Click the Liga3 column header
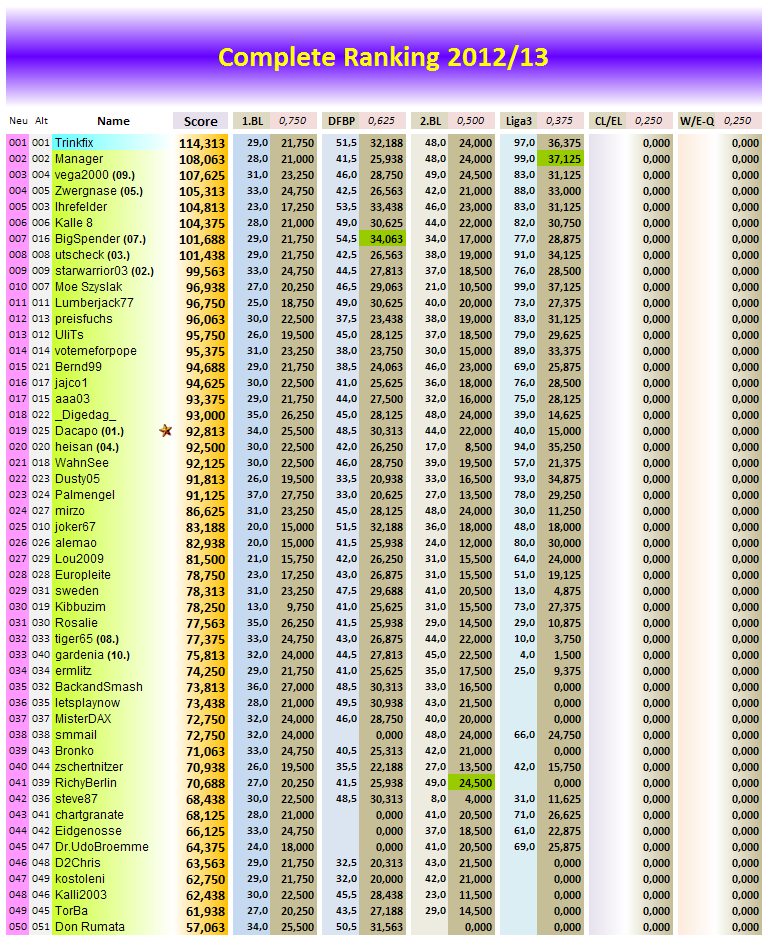This screenshot has height=935, width=768. tap(519, 121)
